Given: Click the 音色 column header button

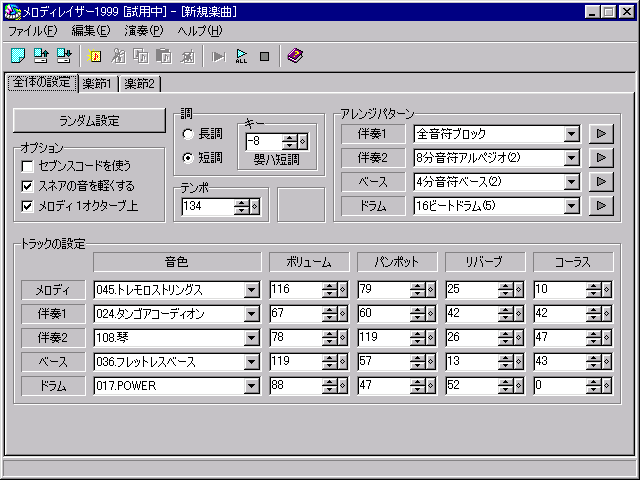Looking at the screenshot, I should [x=177, y=262].
